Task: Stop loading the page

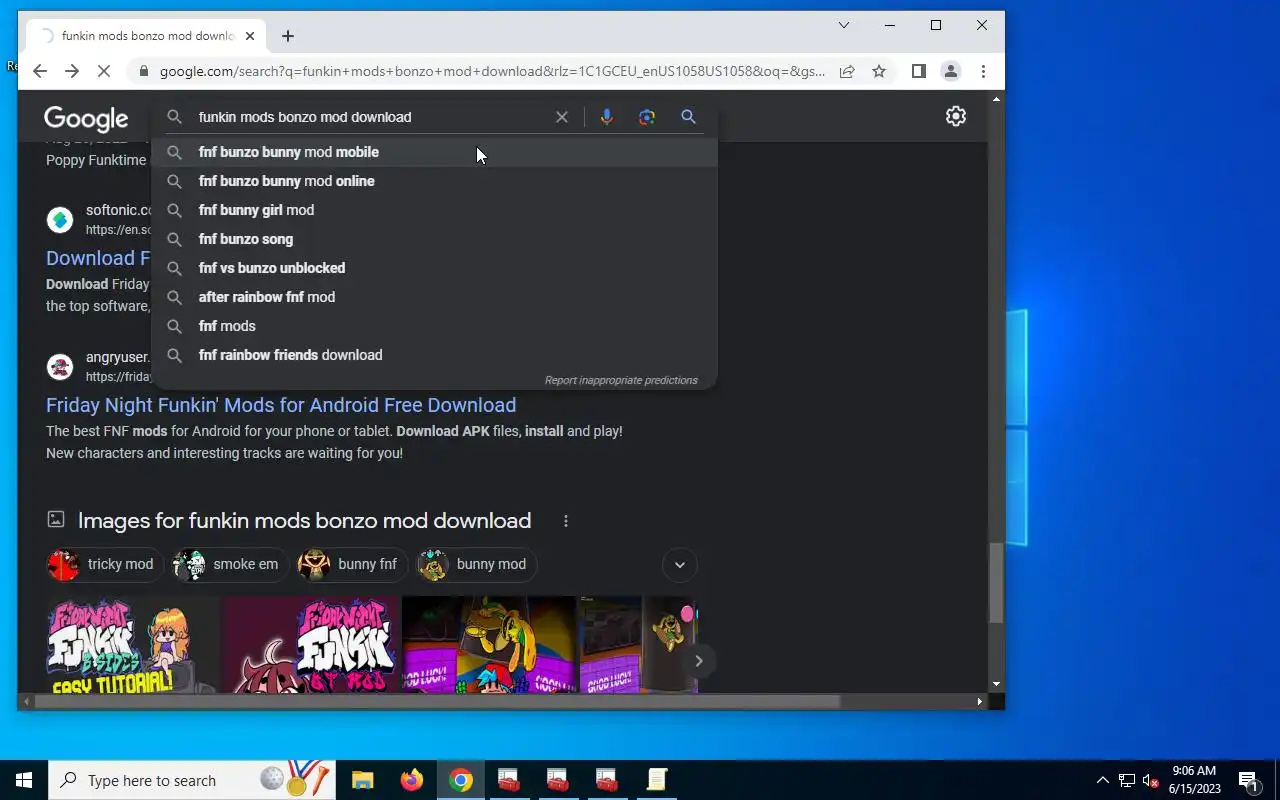Action: click(105, 71)
